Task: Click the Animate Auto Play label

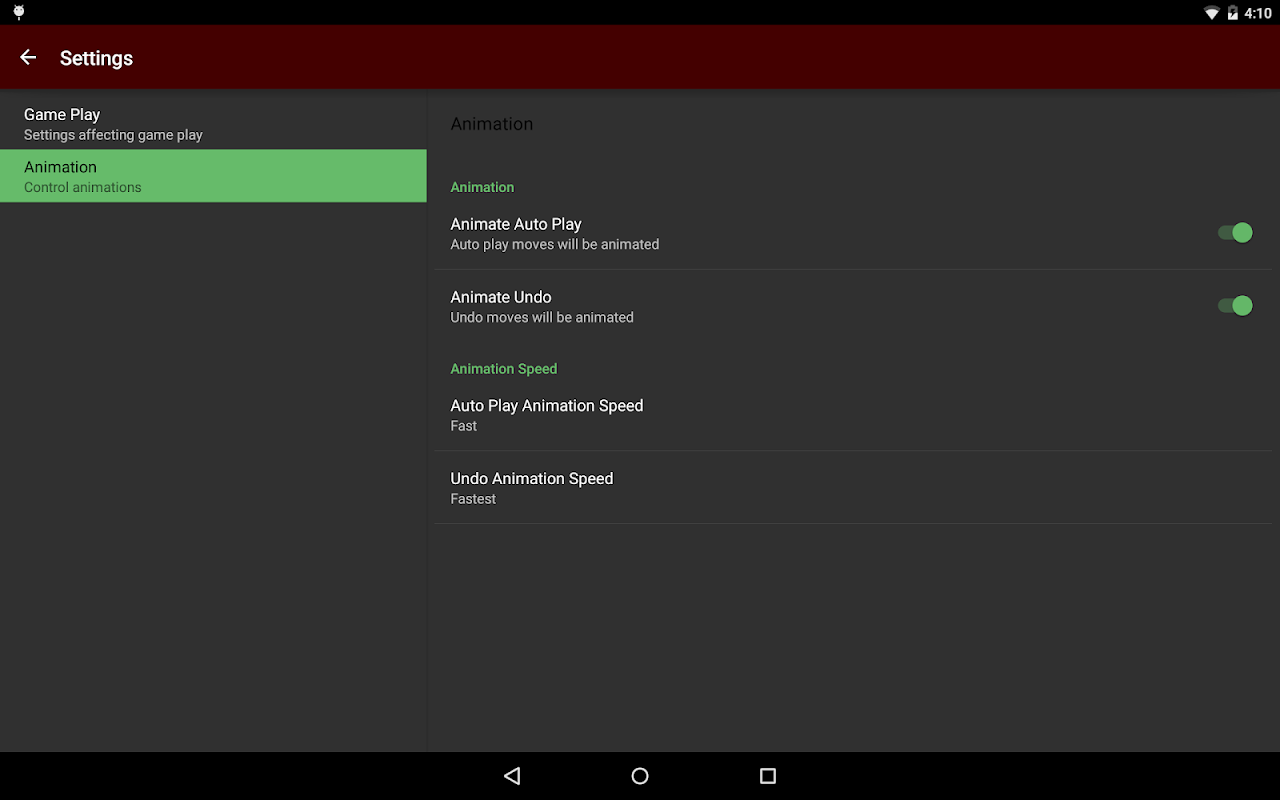Action: (x=516, y=224)
